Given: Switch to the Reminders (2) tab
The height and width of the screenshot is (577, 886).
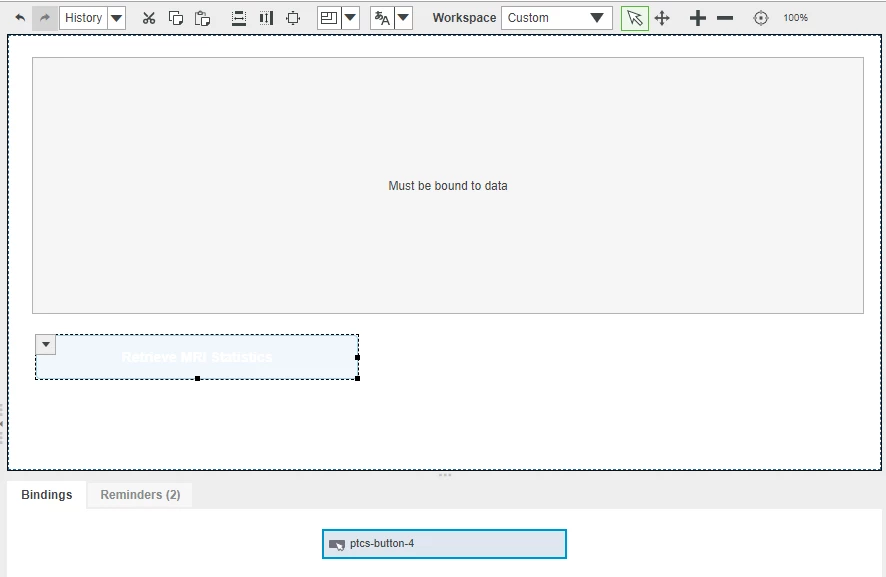Looking at the screenshot, I should [140, 494].
